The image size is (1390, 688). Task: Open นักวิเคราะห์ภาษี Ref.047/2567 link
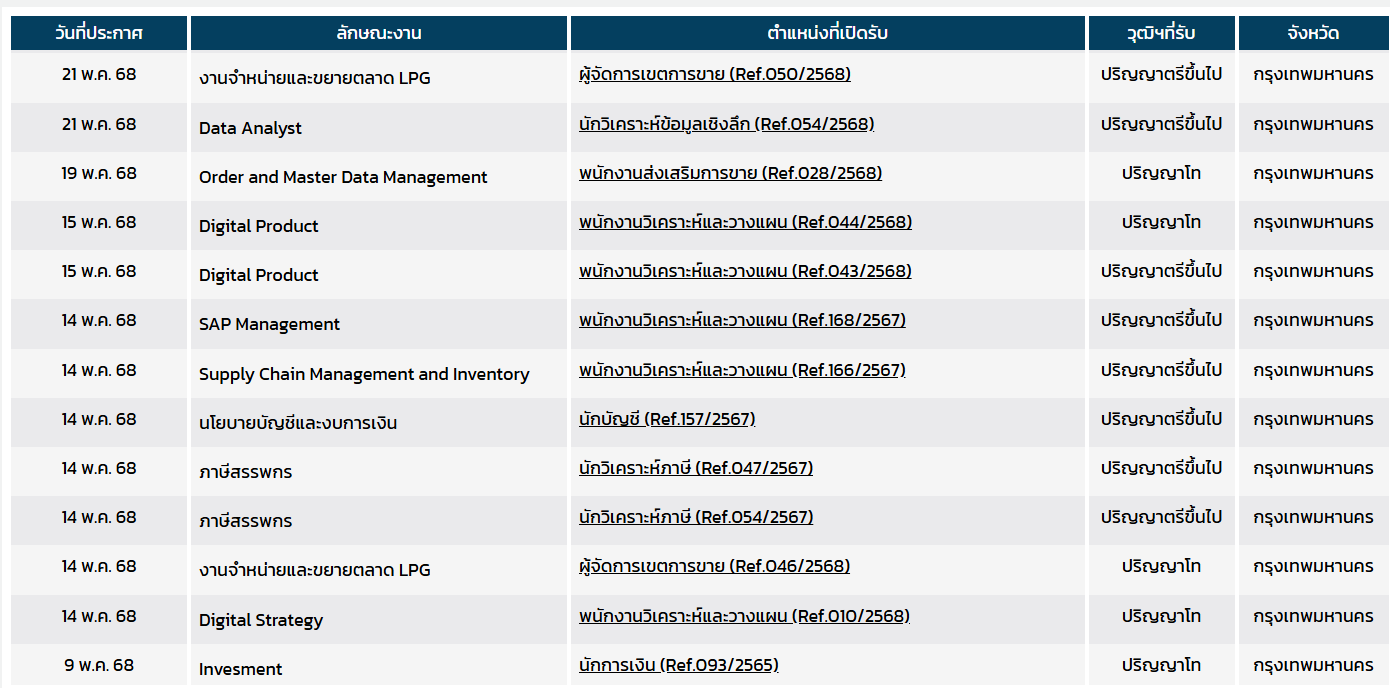(x=696, y=468)
